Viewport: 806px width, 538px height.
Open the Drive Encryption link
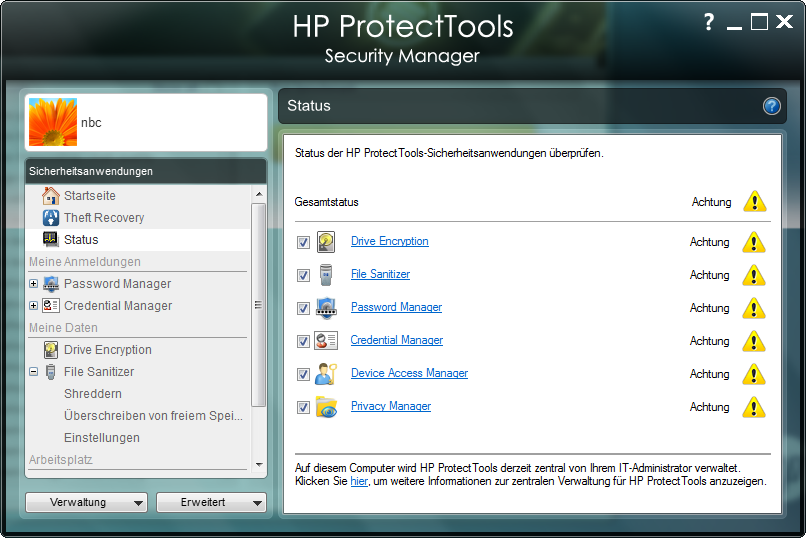coord(390,241)
